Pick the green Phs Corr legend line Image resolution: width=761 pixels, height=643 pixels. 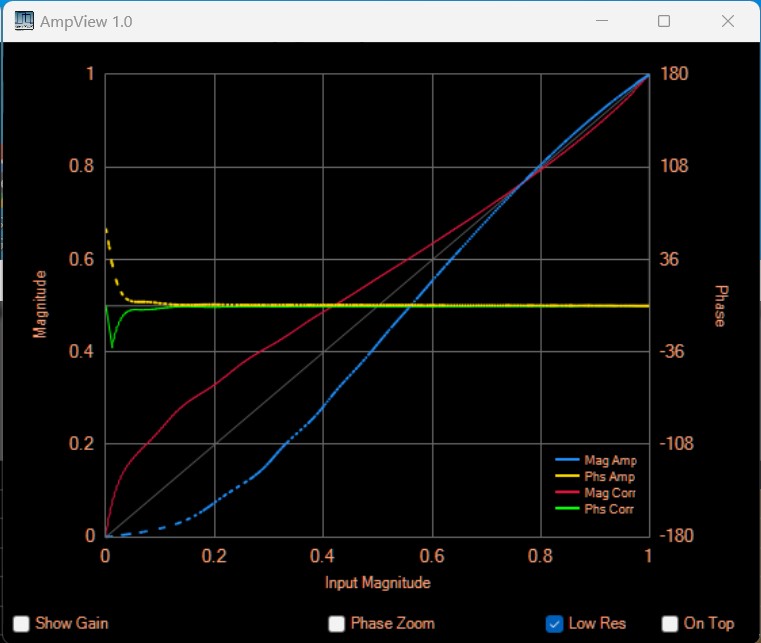pyautogui.click(x=567, y=509)
